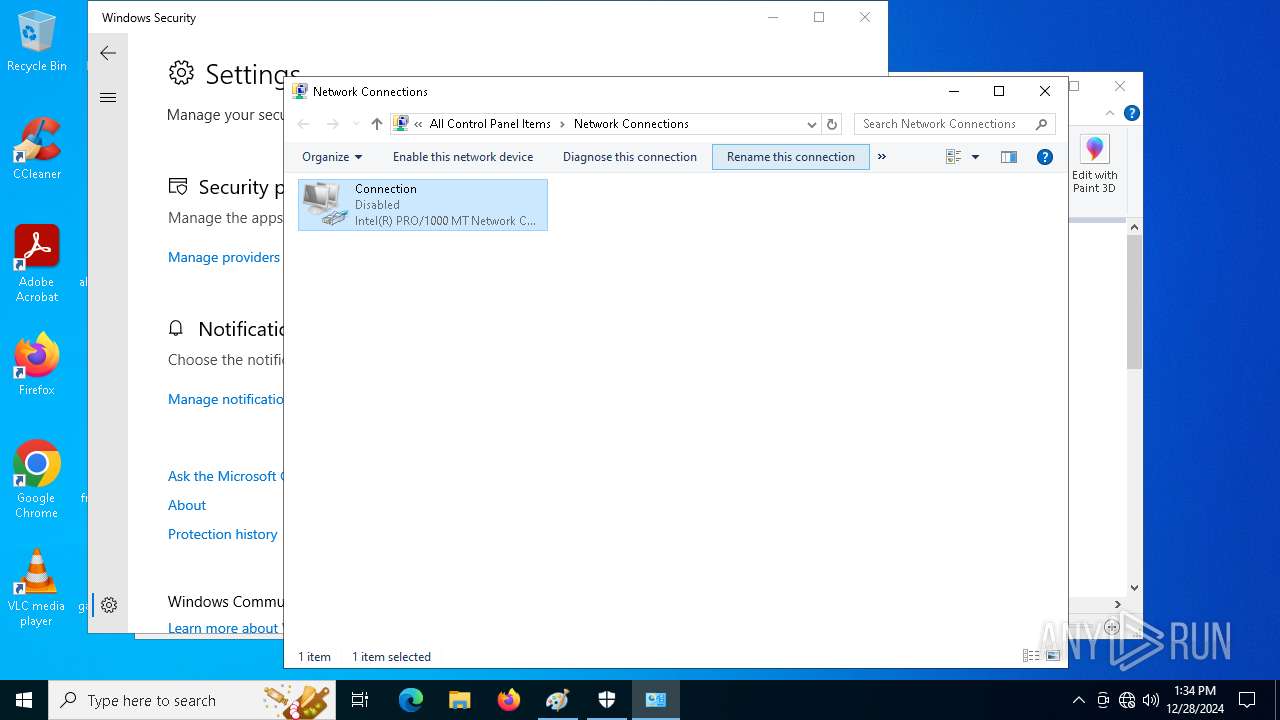1280x720 pixels.
Task: Click the taskbar search box
Action: point(190,700)
